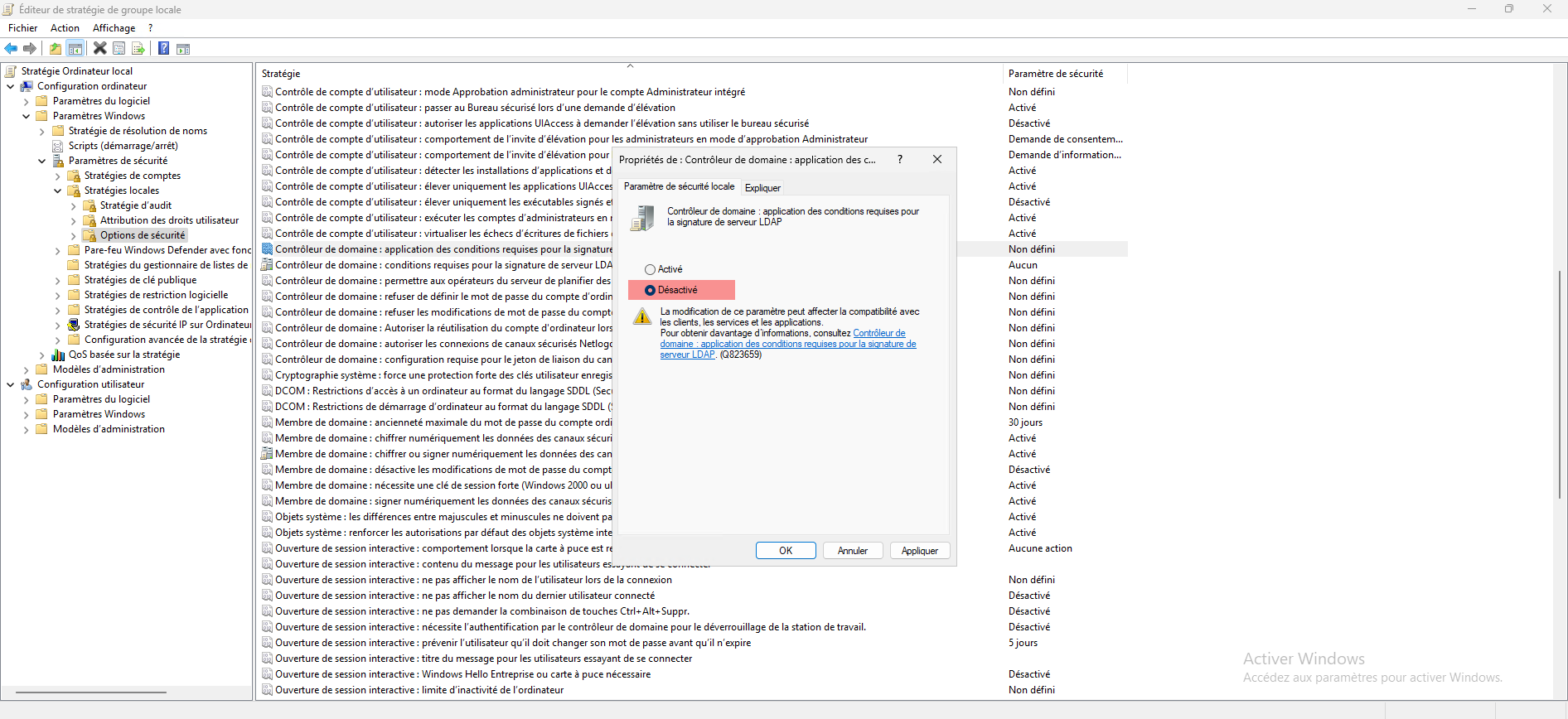The width and height of the screenshot is (1568, 719).
Task: Select the Activé radio button
Action: pos(650,269)
